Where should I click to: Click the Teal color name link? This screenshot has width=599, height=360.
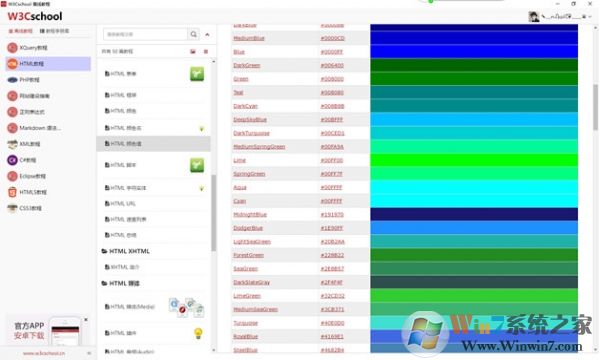[x=238, y=92]
